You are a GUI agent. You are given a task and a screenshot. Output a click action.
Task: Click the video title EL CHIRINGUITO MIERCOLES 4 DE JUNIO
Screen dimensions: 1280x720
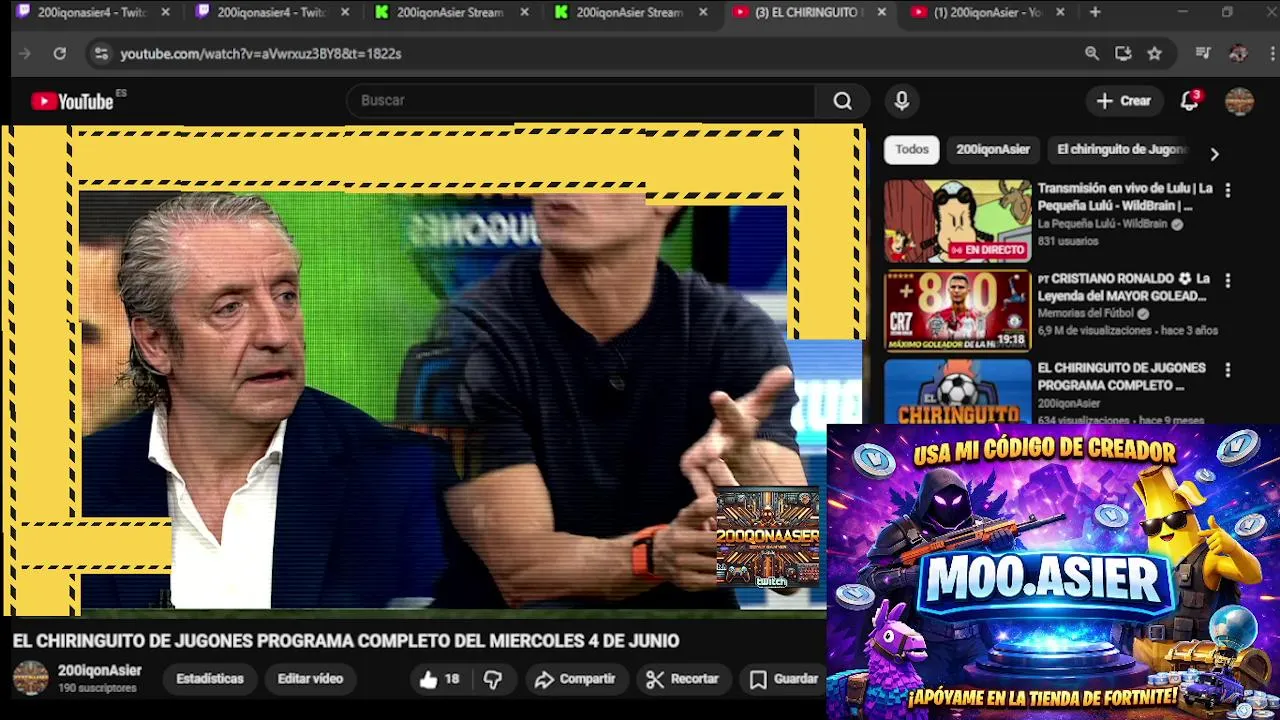click(x=346, y=641)
